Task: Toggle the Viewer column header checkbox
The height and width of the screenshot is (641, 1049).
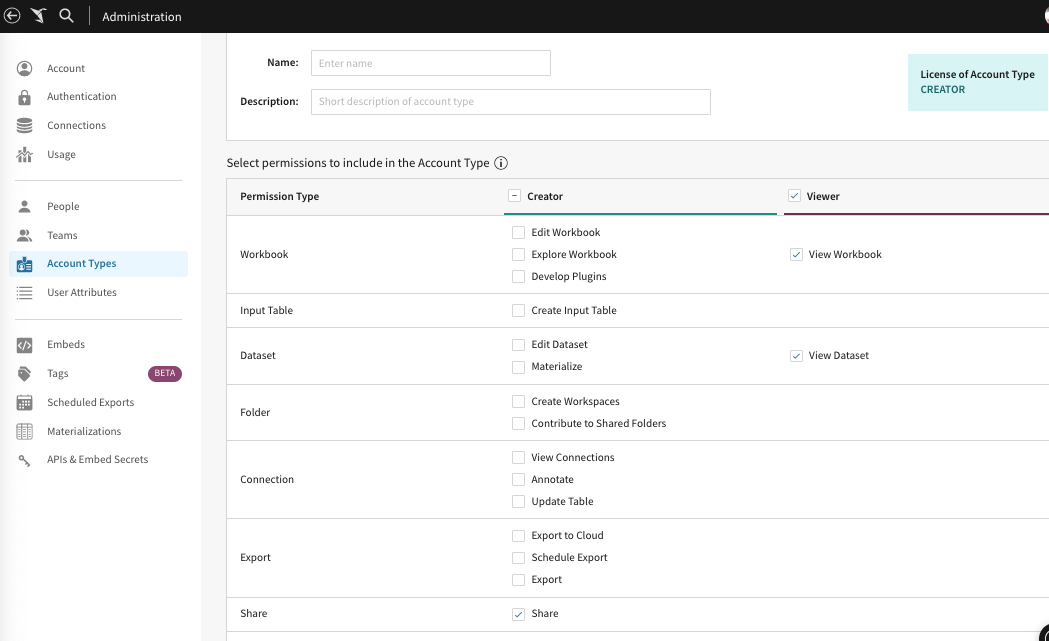Action: click(794, 196)
